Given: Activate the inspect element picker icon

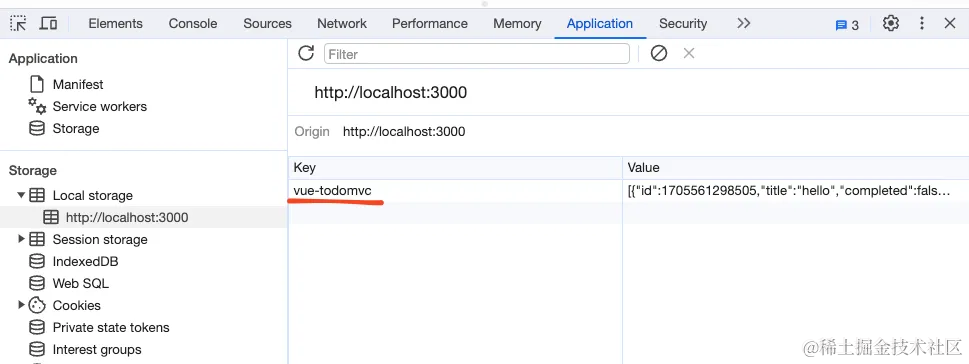Looking at the screenshot, I should click(19, 23).
